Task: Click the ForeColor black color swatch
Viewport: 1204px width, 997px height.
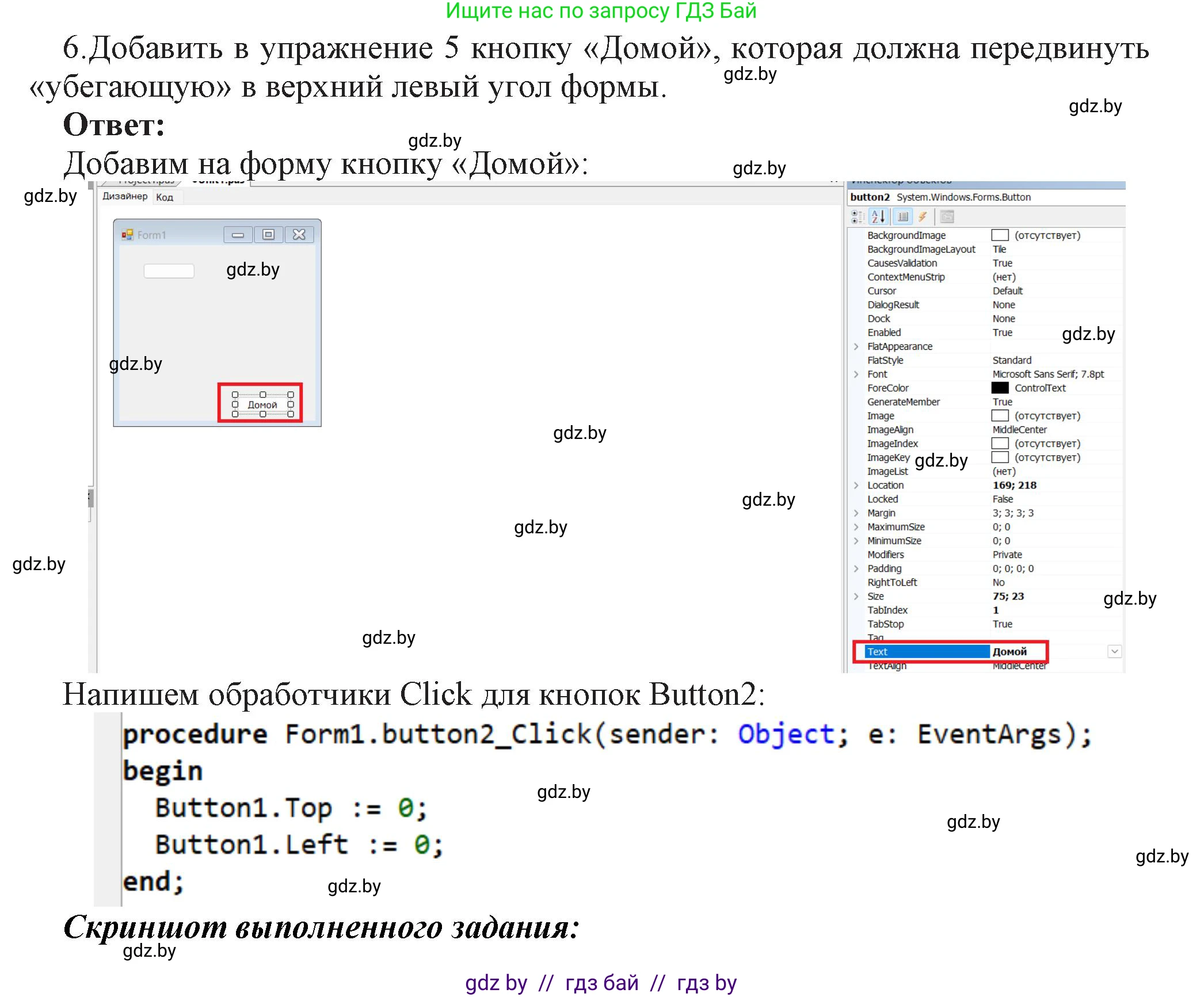Action: point(1000,388)
